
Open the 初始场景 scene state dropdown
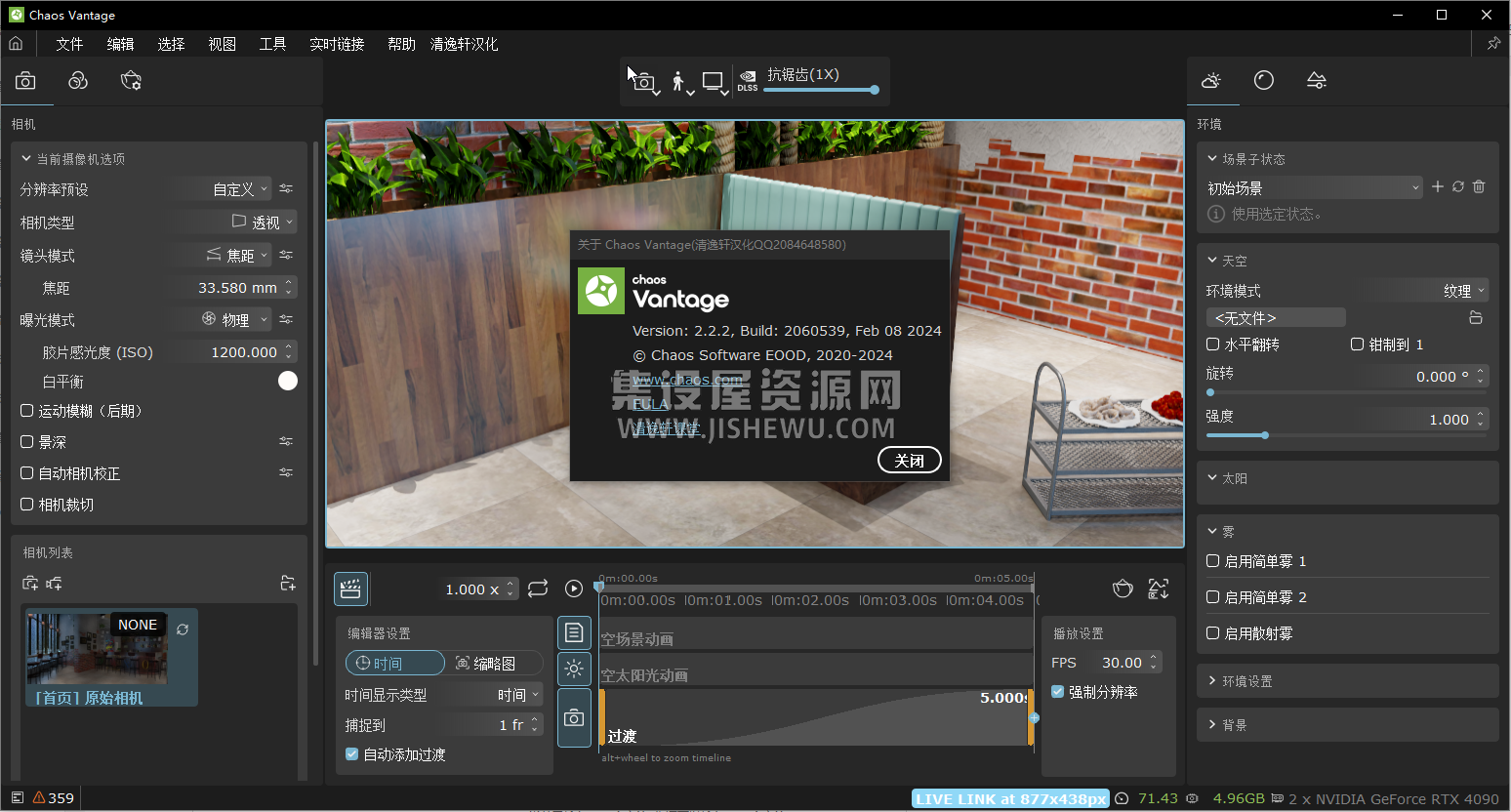tap(1314, 187)
